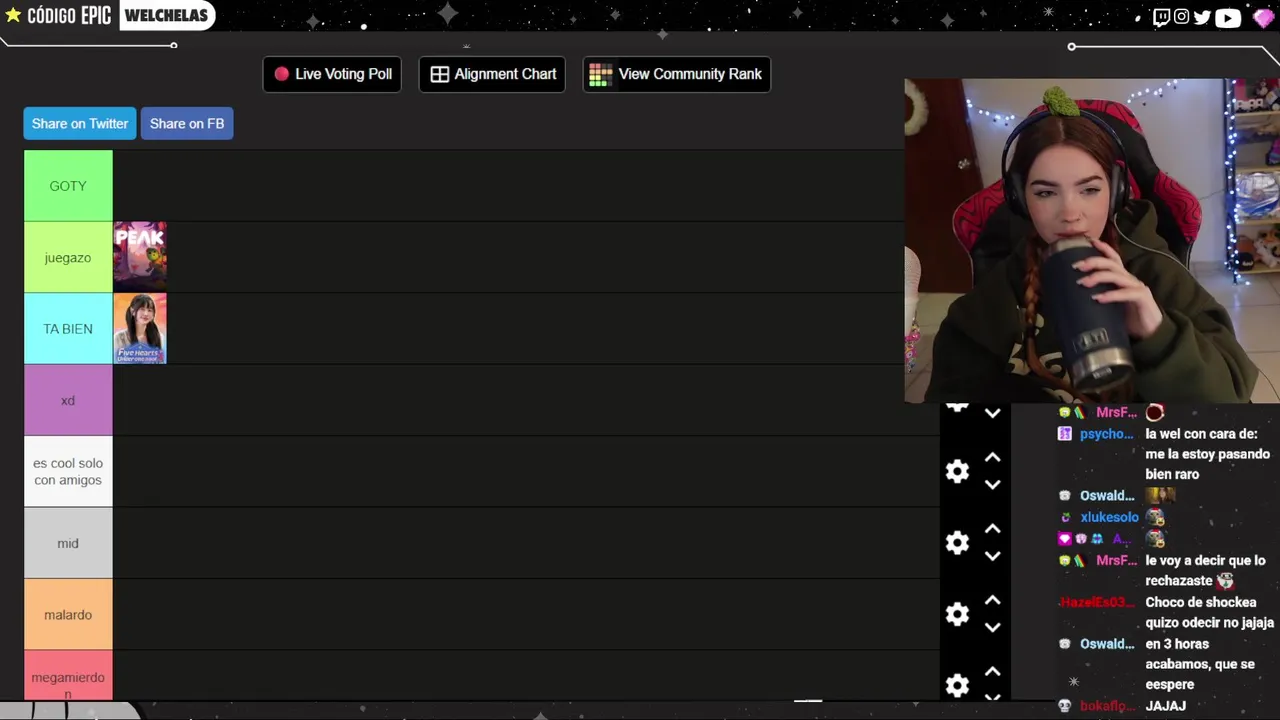Screen dimensions: 1280x720
Task: Select the gray 'mid' tier label
Action: [x=68, y=543]
